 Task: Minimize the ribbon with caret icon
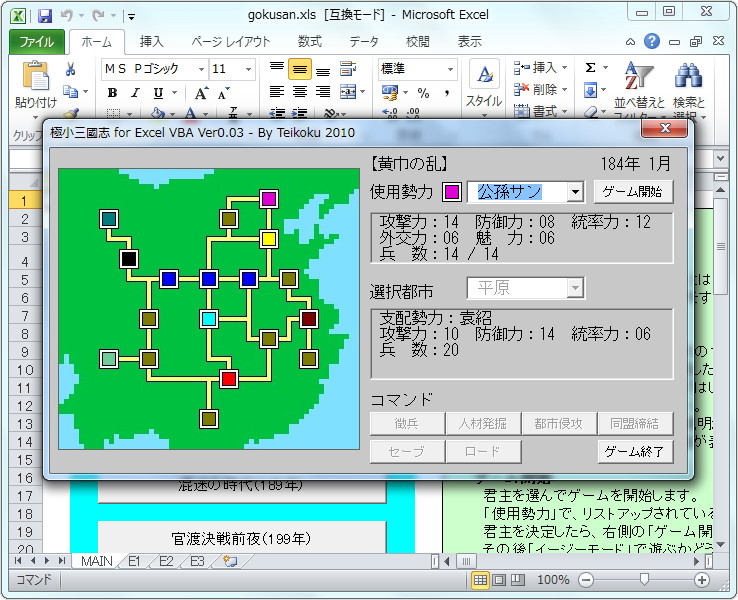630,42
